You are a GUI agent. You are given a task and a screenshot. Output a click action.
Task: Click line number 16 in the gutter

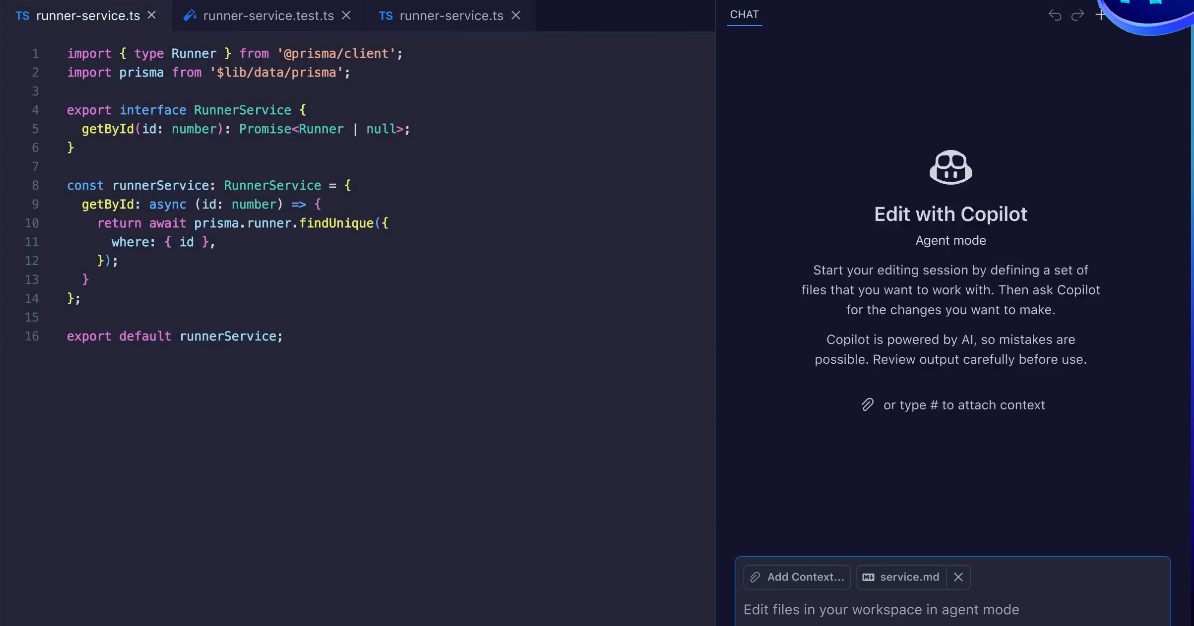[31, 336]
